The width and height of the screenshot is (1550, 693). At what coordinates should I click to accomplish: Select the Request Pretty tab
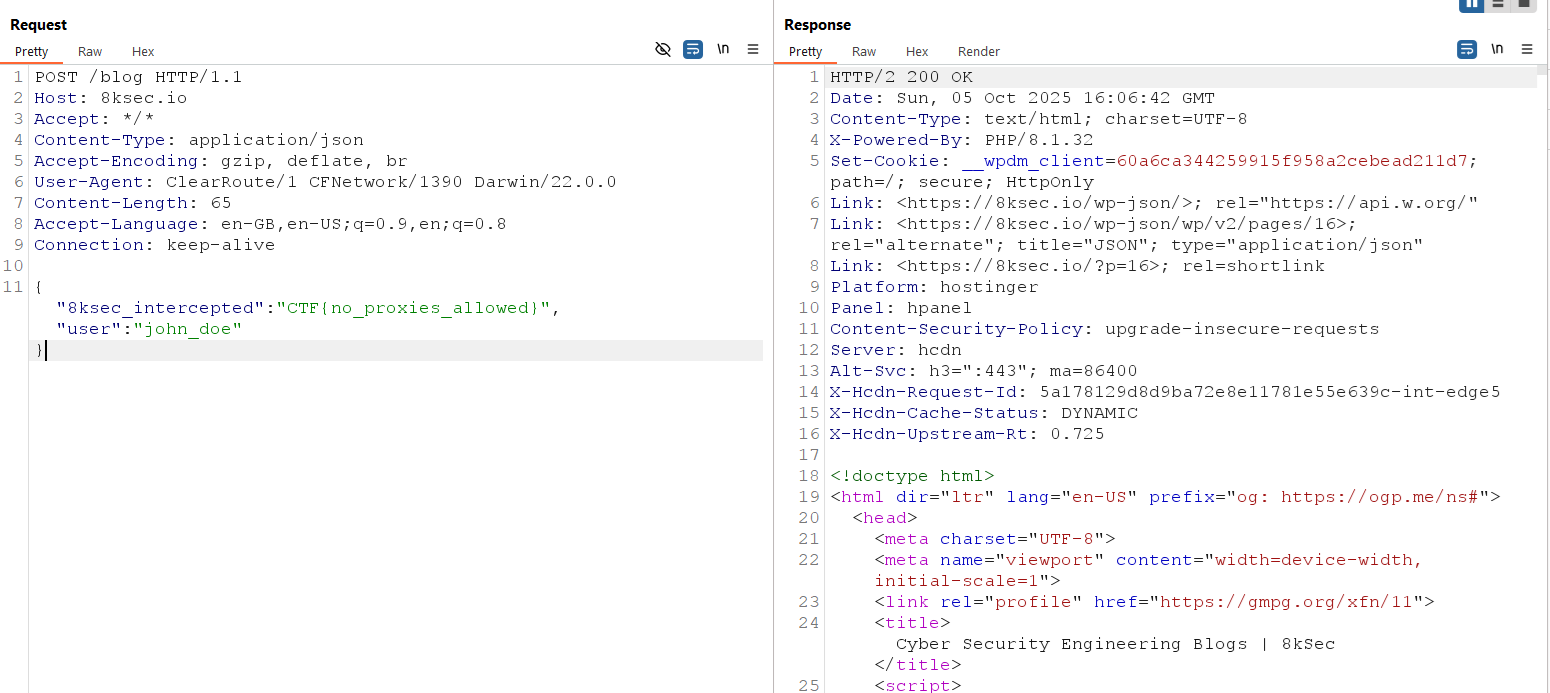pos(31,51)
